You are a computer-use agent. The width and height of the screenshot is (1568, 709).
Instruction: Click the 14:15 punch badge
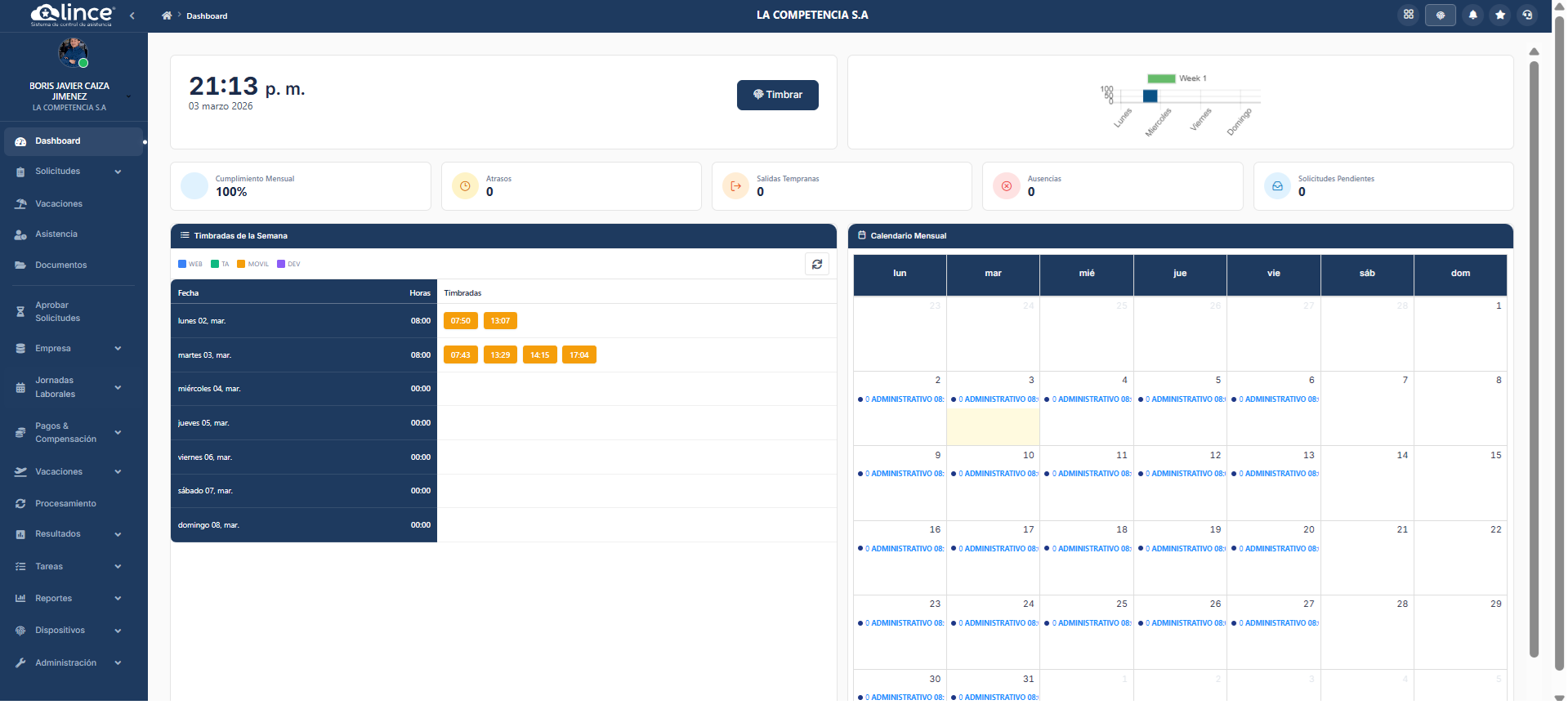(540, 355)
